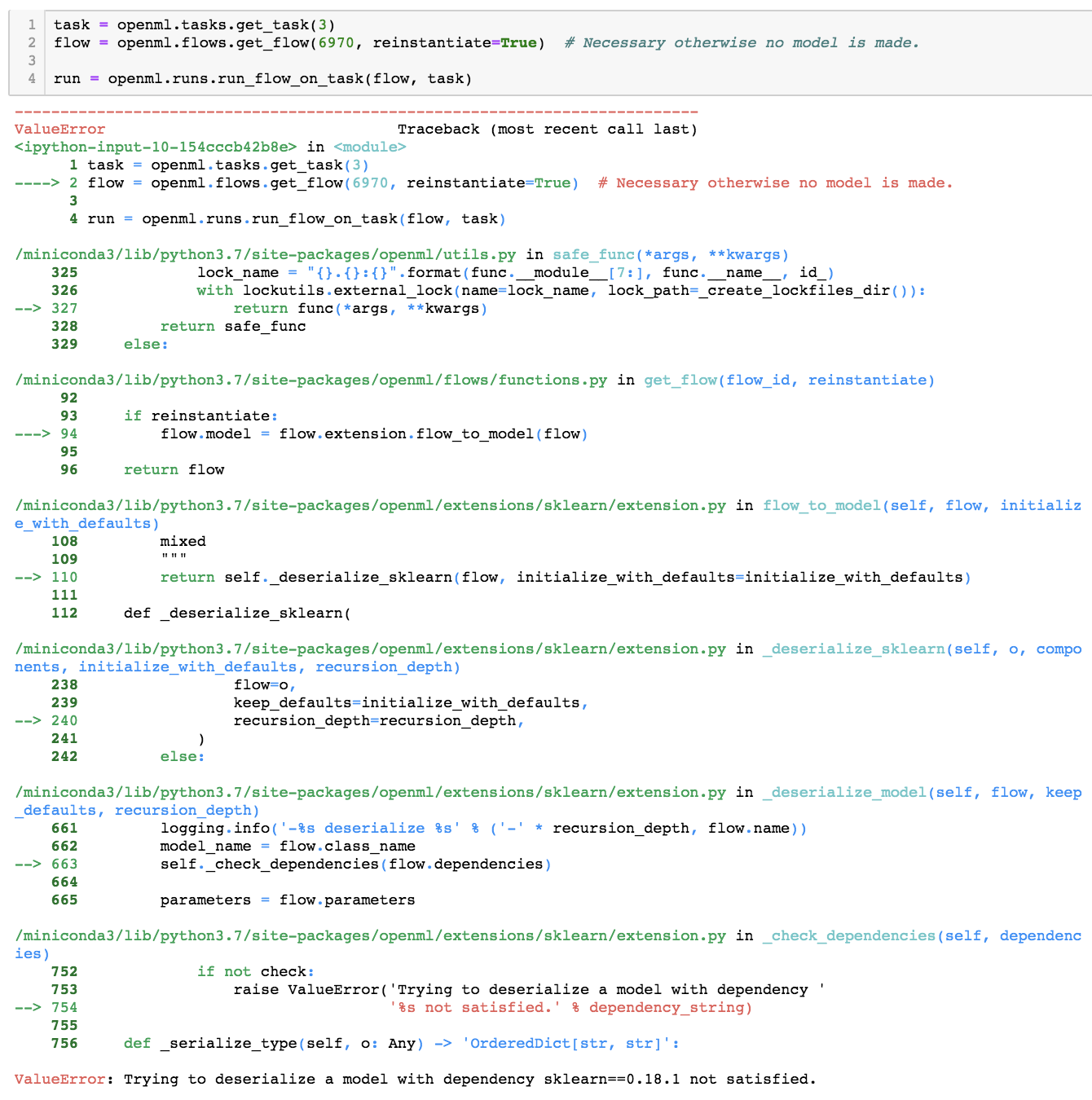Click line 94 'flow.model = flow.extension.flow_to_model(flow)'
This screenshot has height=1100, width=1092.
coord(374,434)
